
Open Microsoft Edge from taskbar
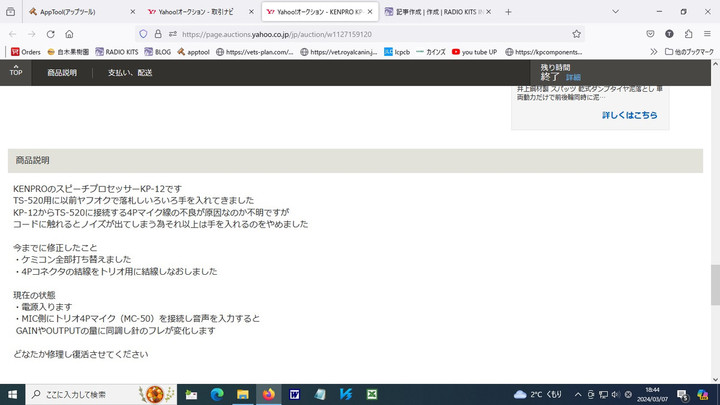[217, 394]
